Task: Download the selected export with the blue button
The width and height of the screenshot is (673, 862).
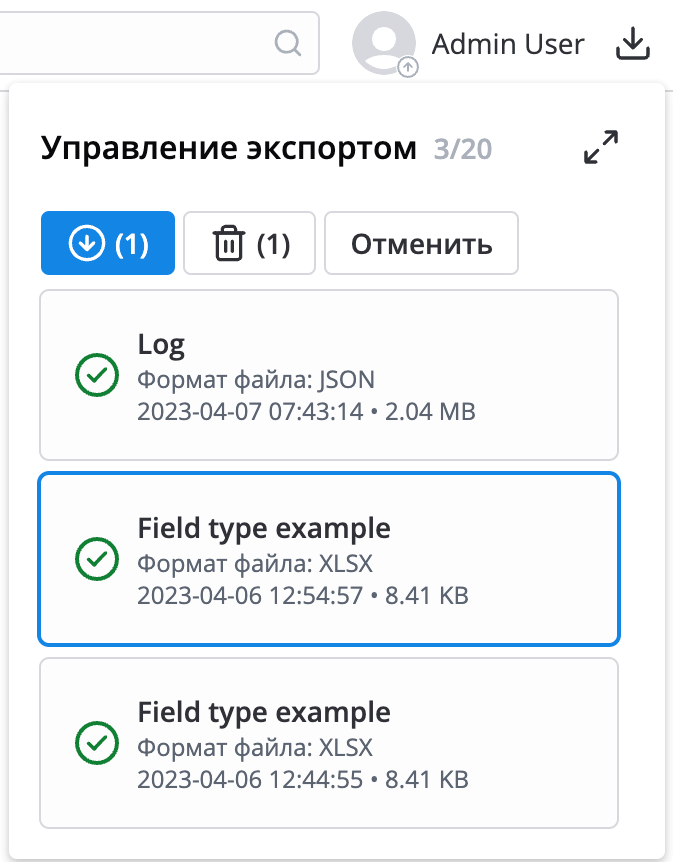Action: [108, 244]
